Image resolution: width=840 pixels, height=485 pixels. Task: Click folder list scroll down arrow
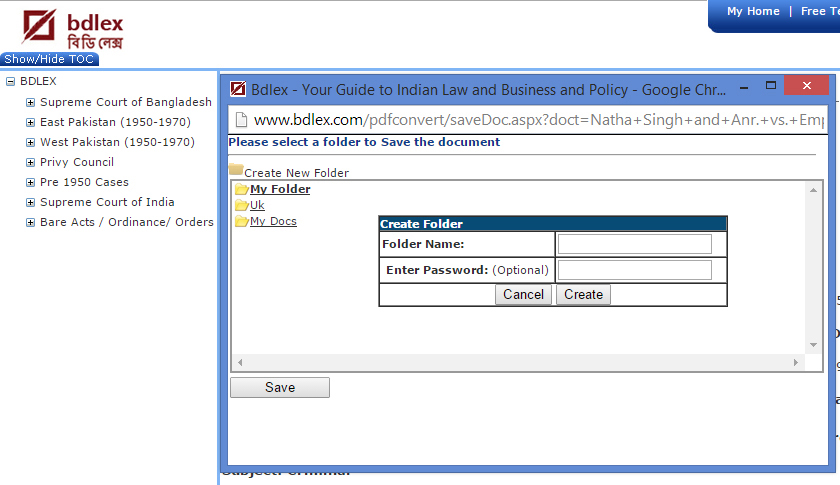(x=813, y=345)
